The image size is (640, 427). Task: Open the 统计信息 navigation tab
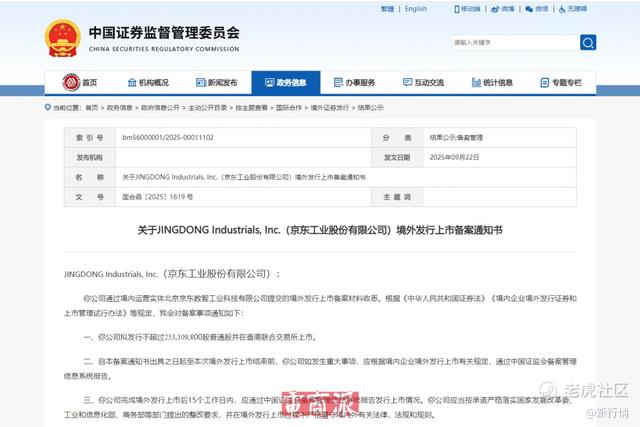pyautogui.click(x=492, y=82)
